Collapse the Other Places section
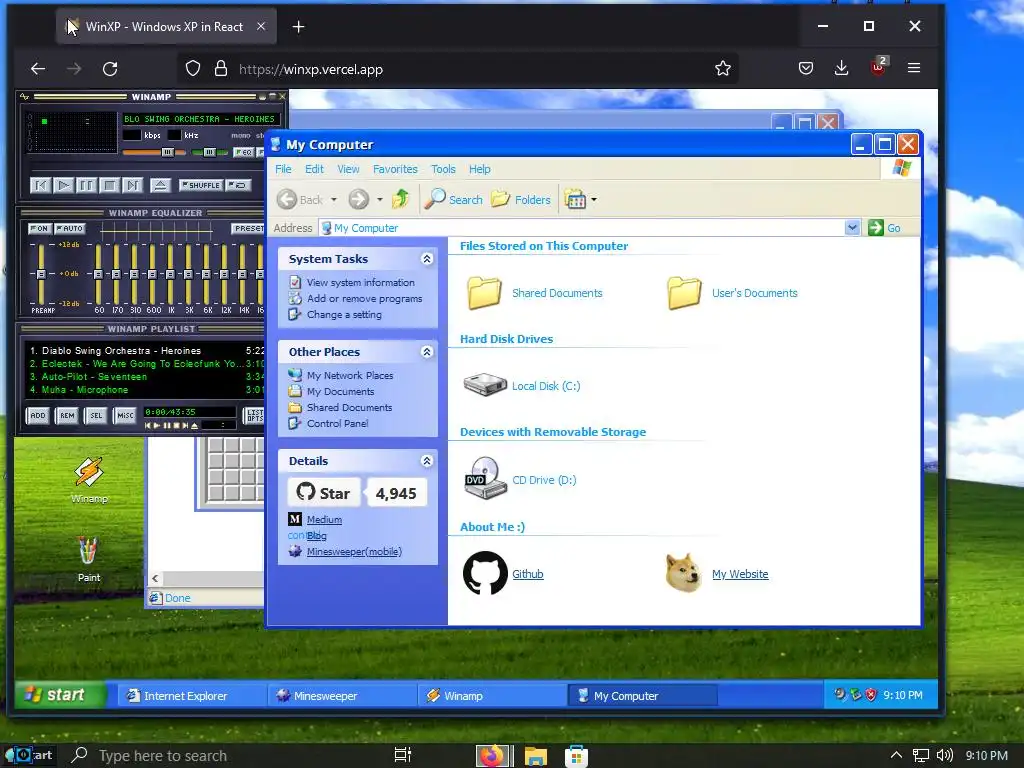The height and width of the screenshot is (768, 1024). (427, 351)
